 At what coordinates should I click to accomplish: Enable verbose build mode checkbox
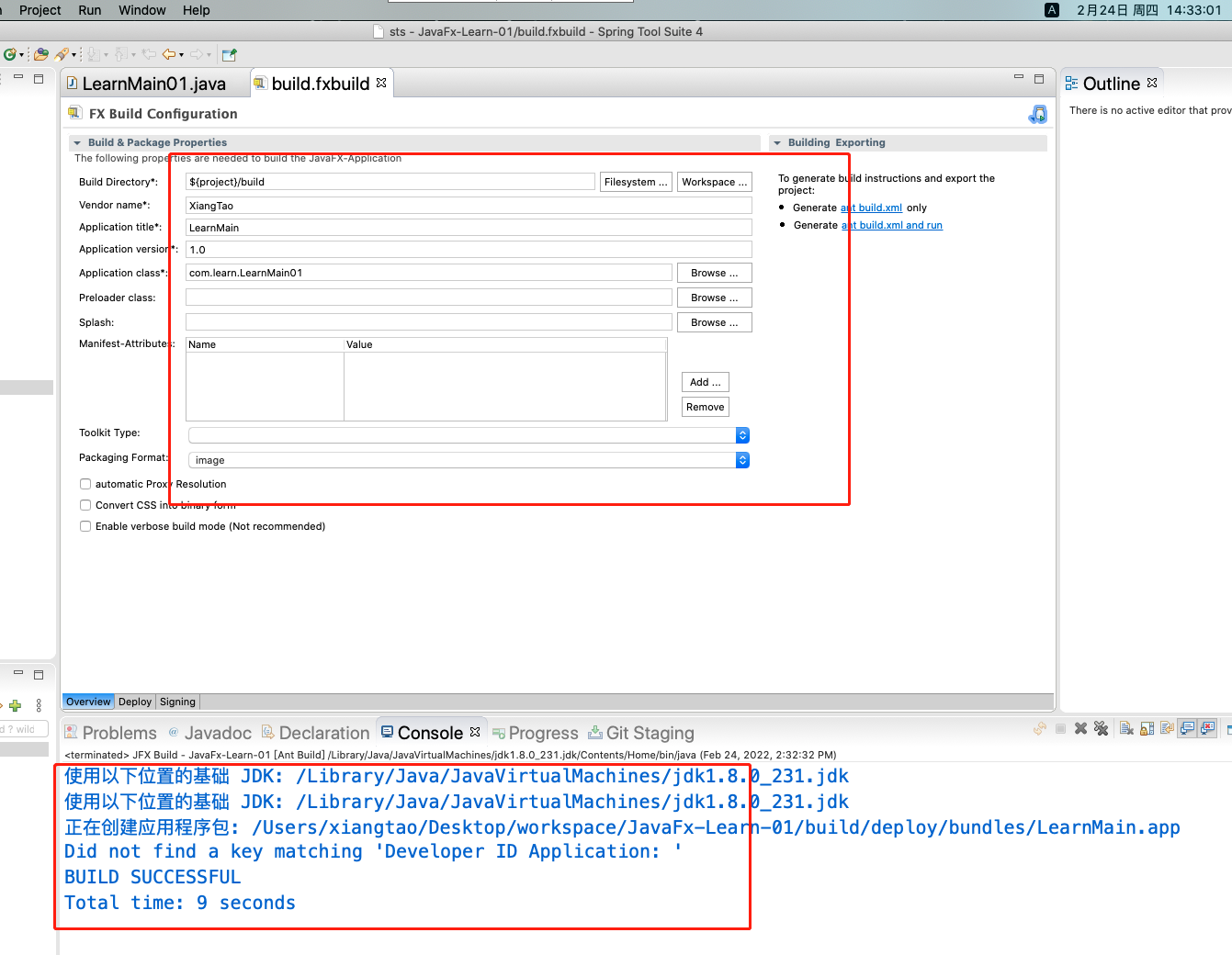click(x=85, y=526)
